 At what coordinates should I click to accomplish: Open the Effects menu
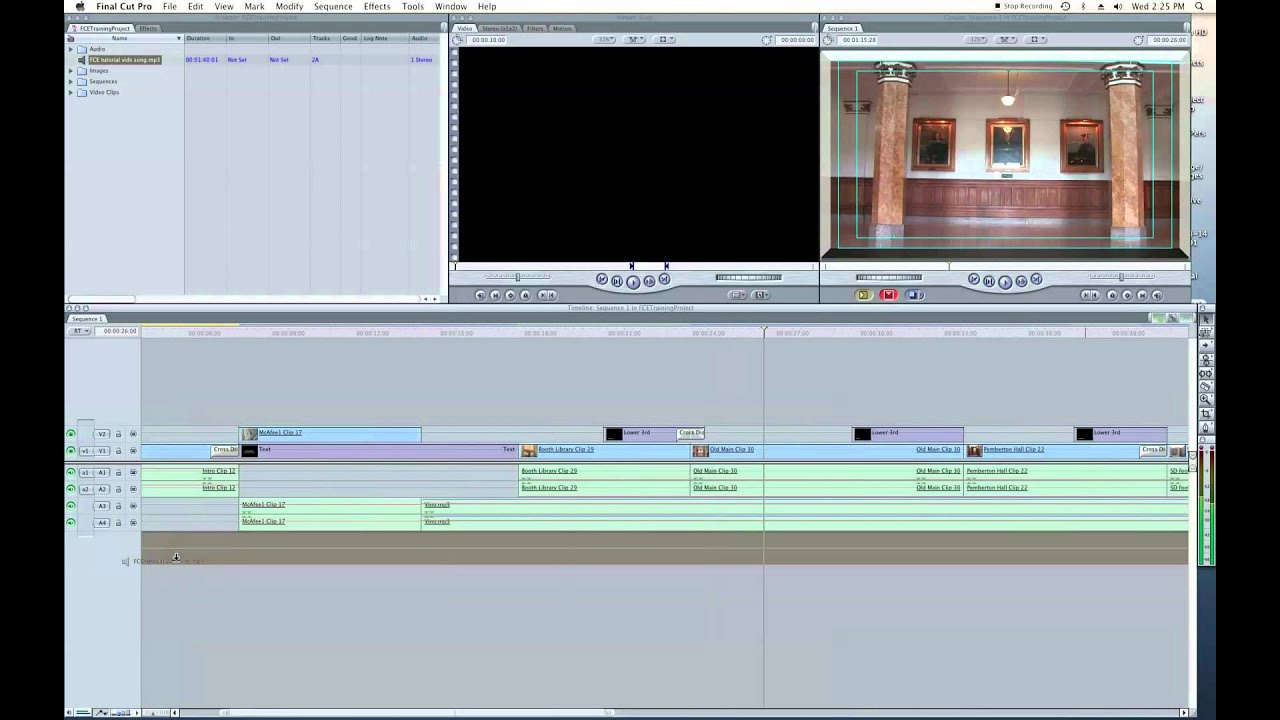point(377,6)
